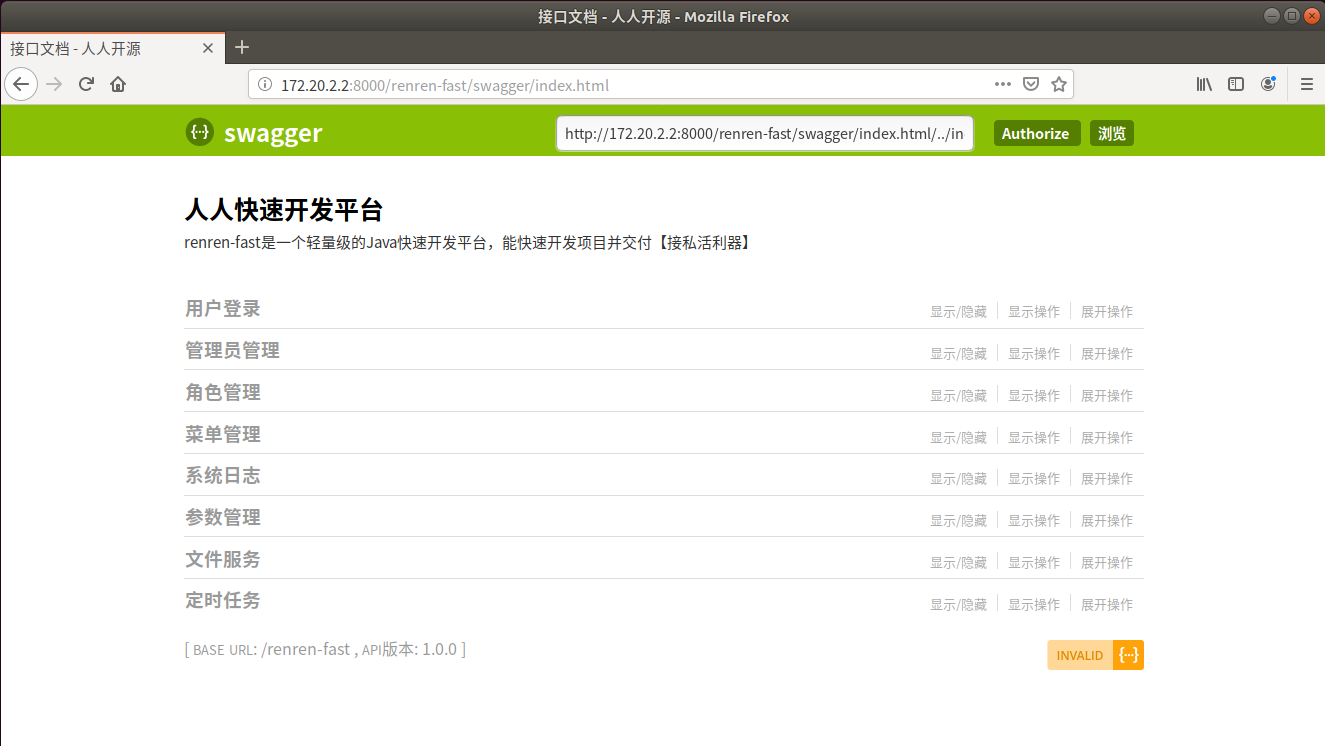Image resolution: width=1325 pixels, height=746 pixels.
Task: Toggle 显示/隐藏 for 管理员管理
Action: 958,354
